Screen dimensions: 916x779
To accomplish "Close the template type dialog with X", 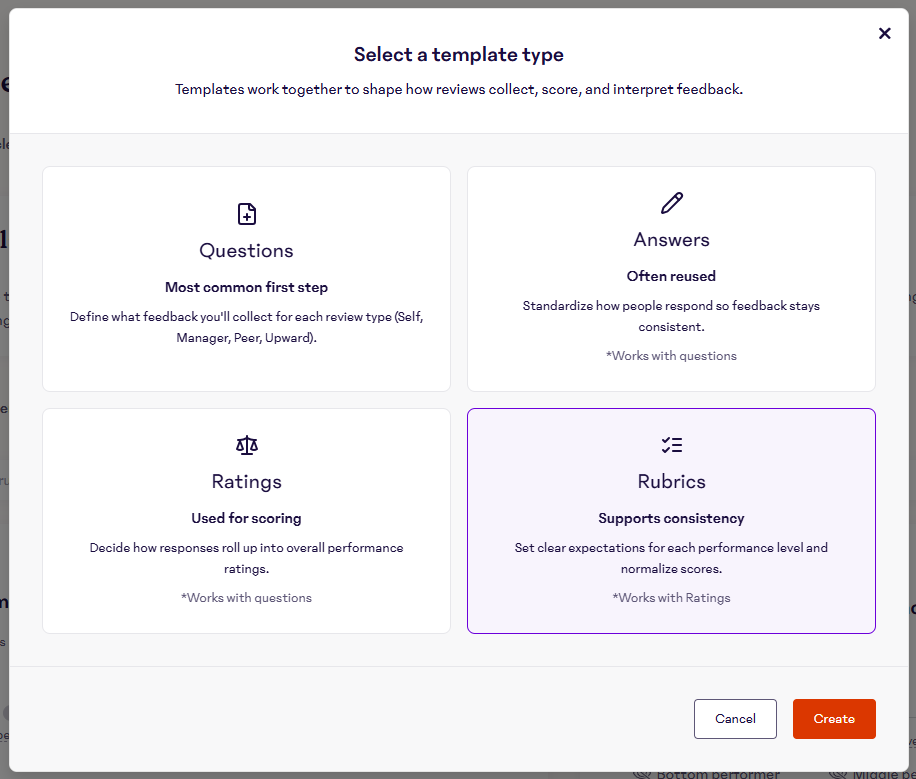I will [884, 33].
